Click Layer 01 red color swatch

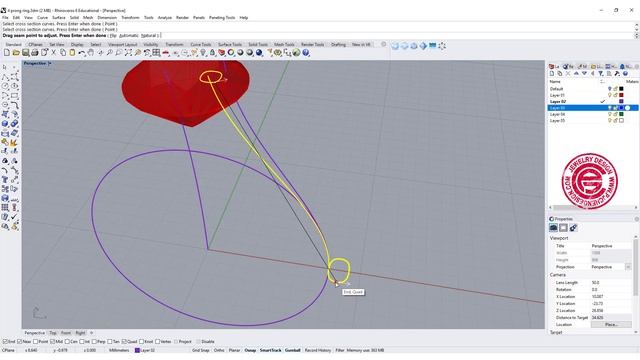point(621,95)
